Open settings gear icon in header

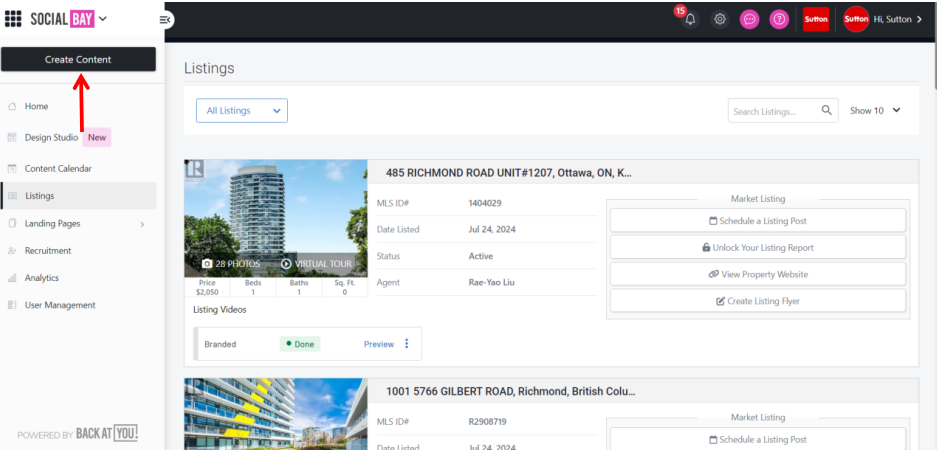(720, 19)
